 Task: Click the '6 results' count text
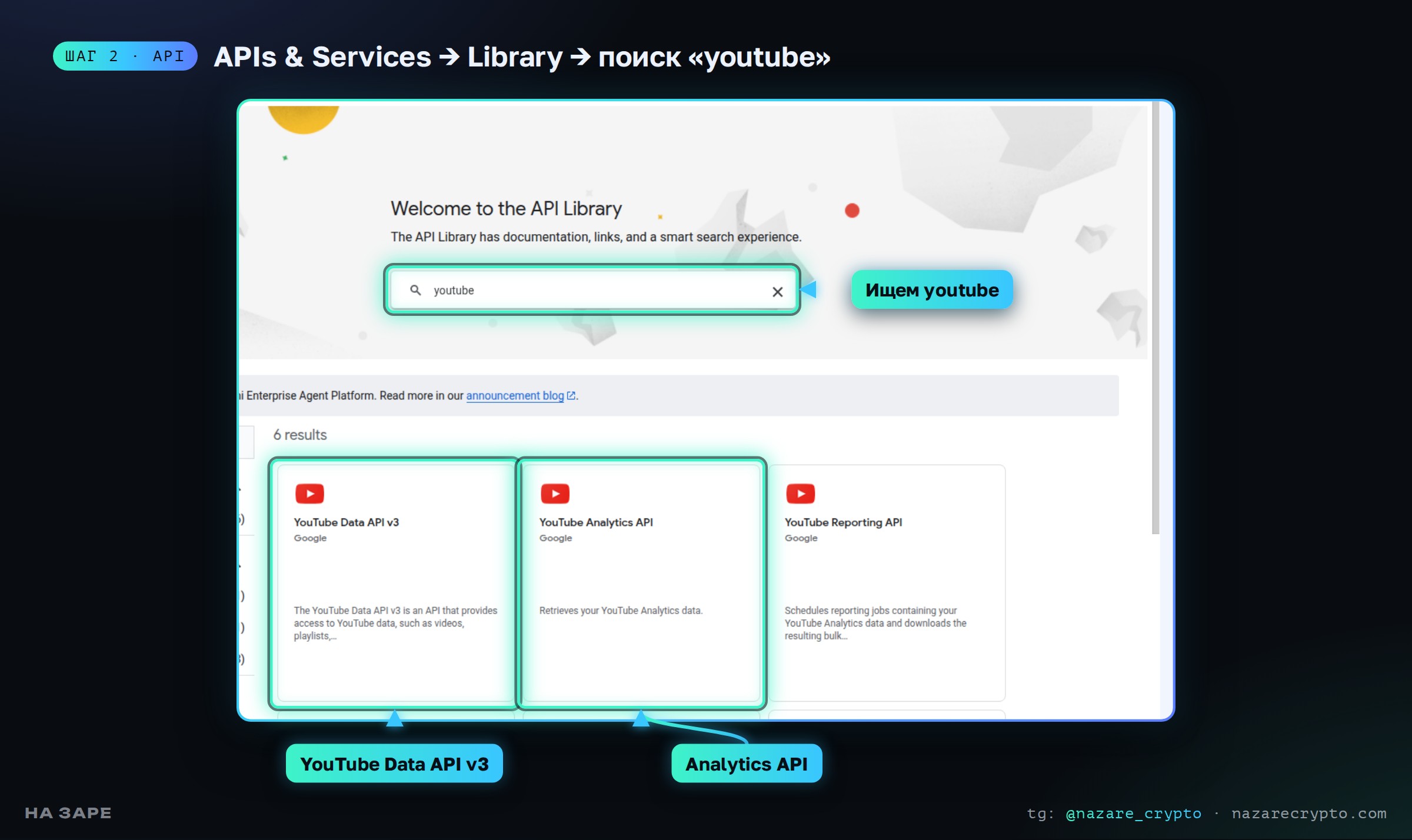pyautogui.click(x=300, y=435)
